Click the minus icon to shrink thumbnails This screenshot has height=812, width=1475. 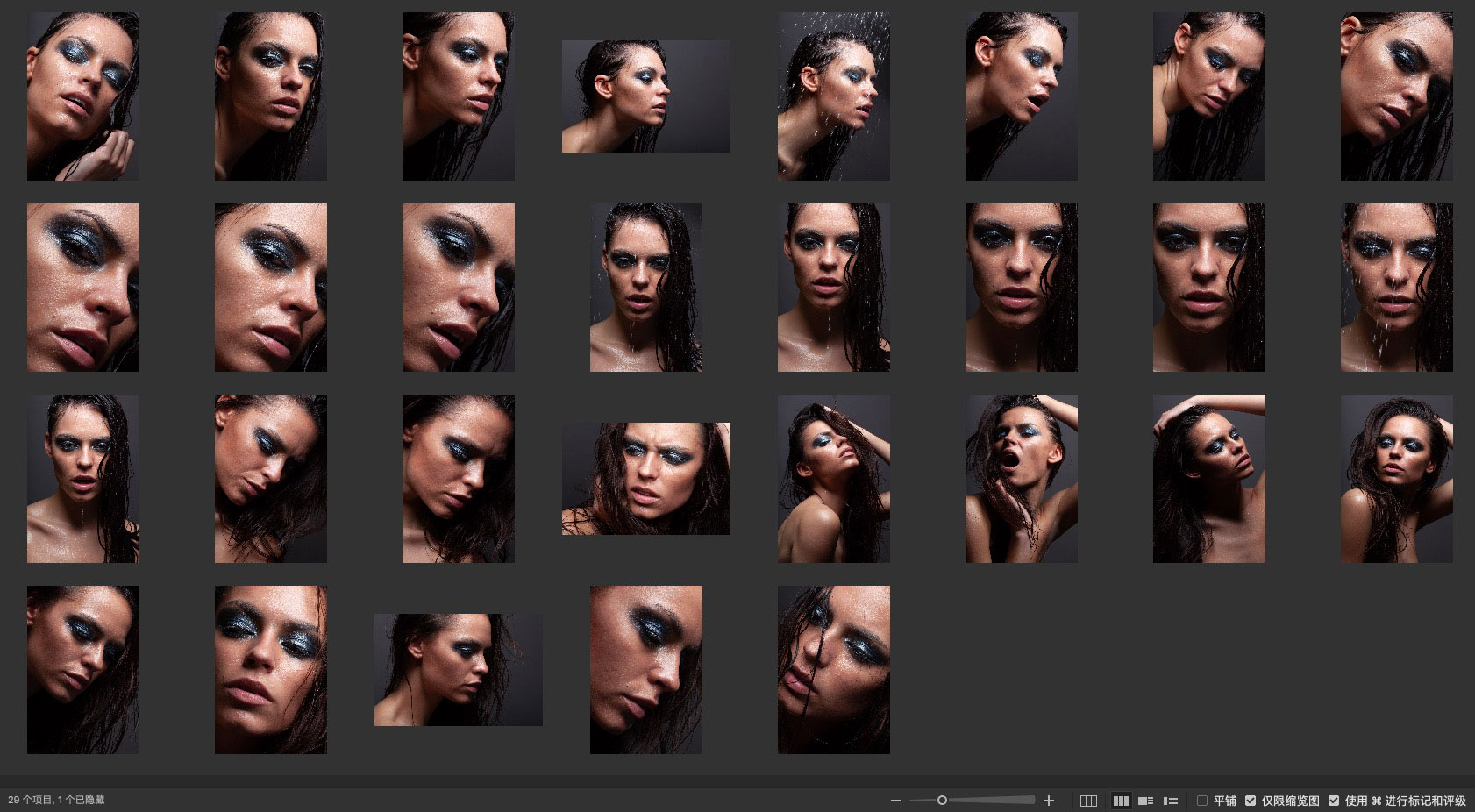pos(895,801)
